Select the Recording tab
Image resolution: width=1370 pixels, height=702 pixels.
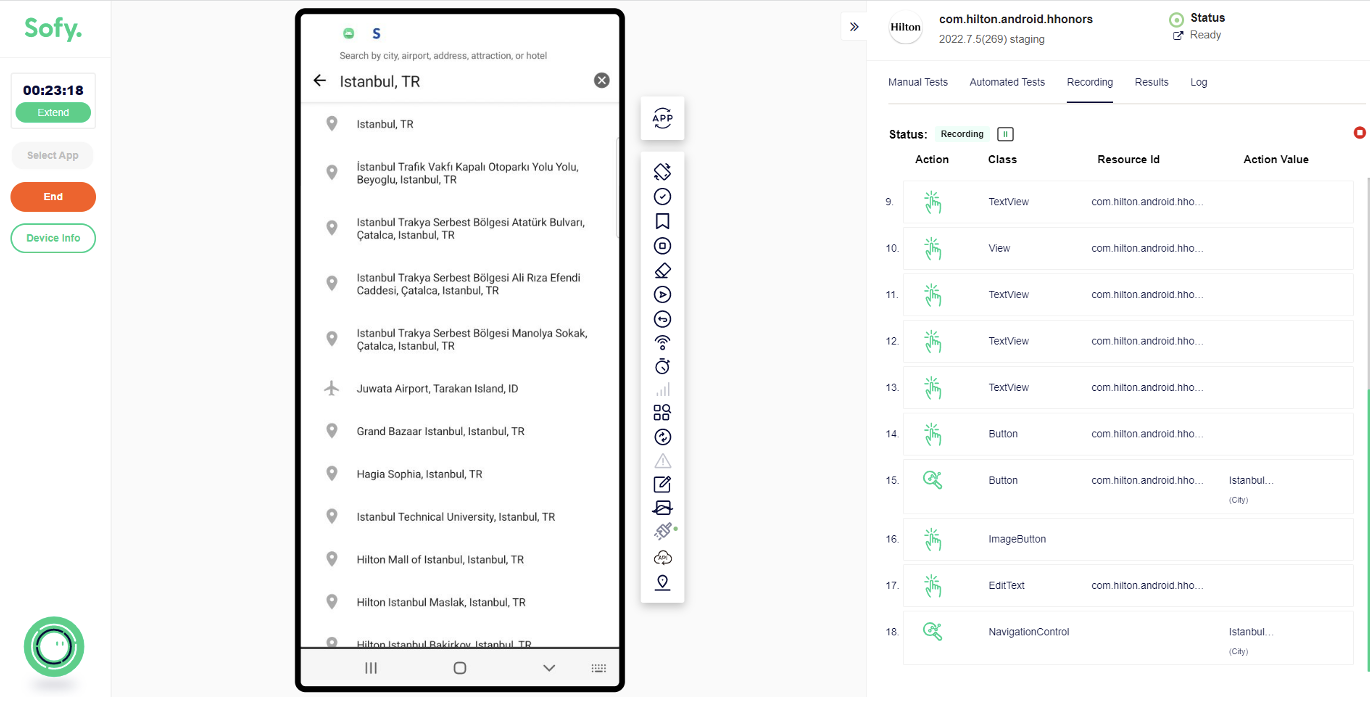coord(1090,82)
